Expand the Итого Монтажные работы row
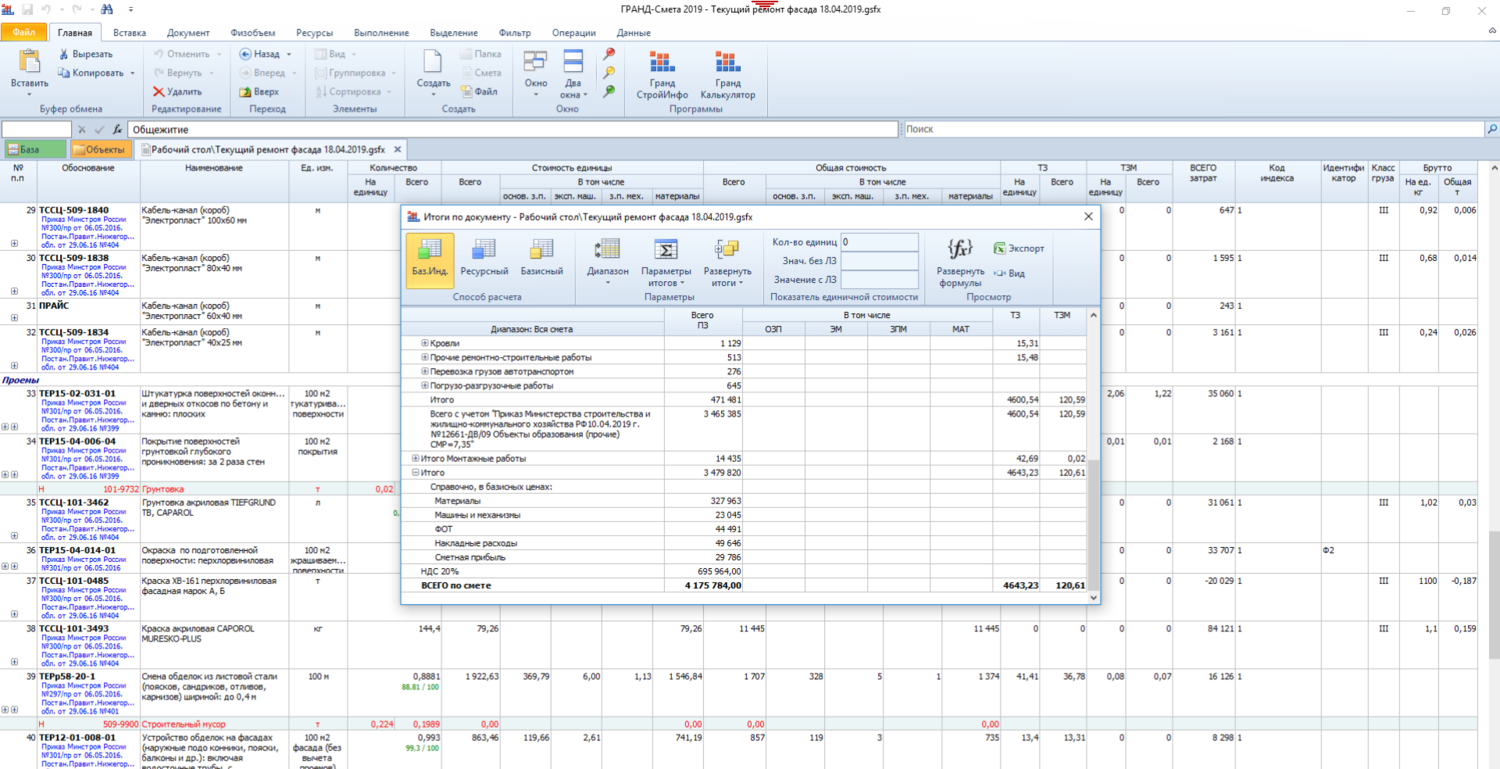 [416, 458]
